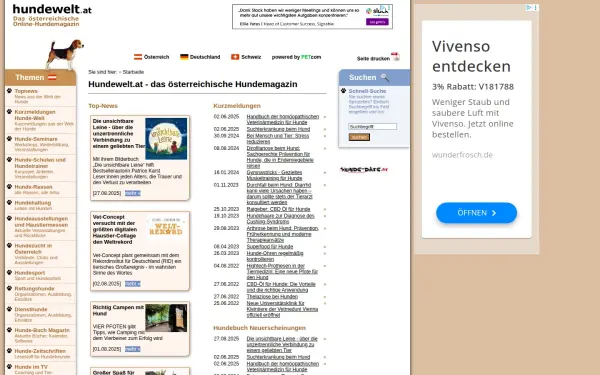Screen dimensions: 600x375
Task: Click the ÖFFNEN button in the Vivenso ad
Action: [x=476, y=213]
